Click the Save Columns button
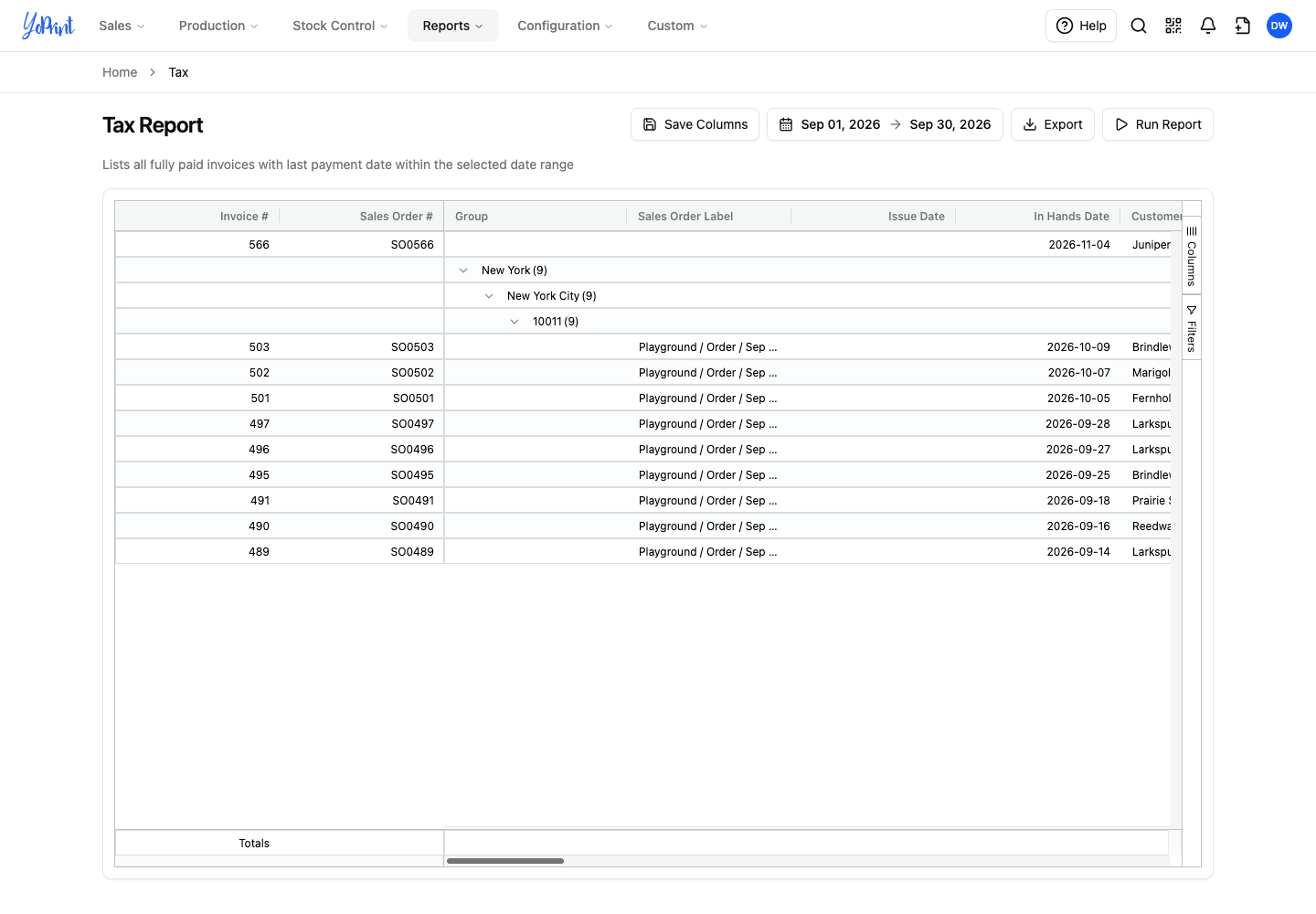The image size is (1316, 914). pos(695,124)
